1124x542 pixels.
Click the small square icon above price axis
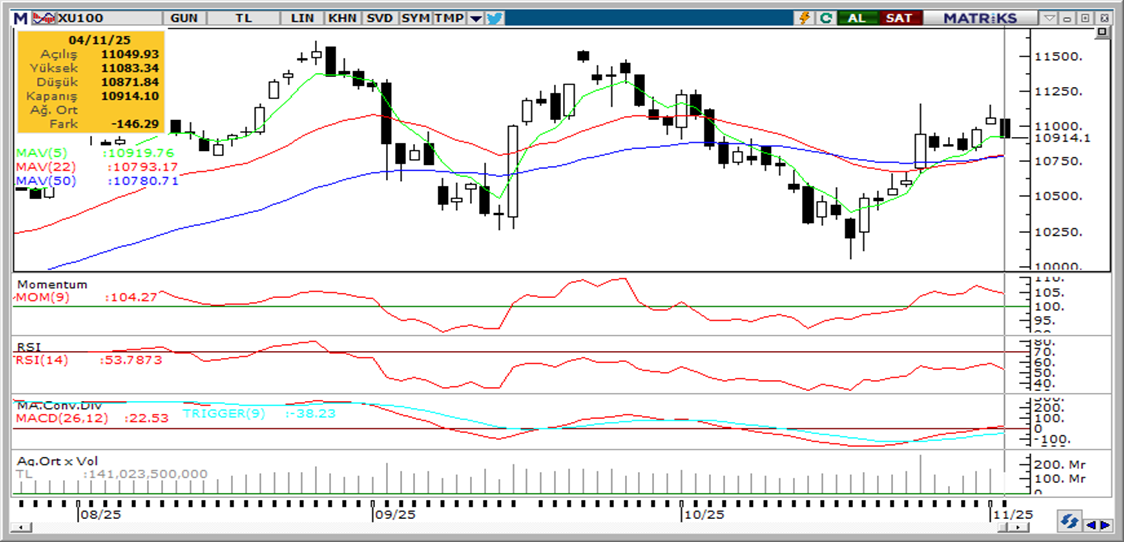[x=1101, y=32]
